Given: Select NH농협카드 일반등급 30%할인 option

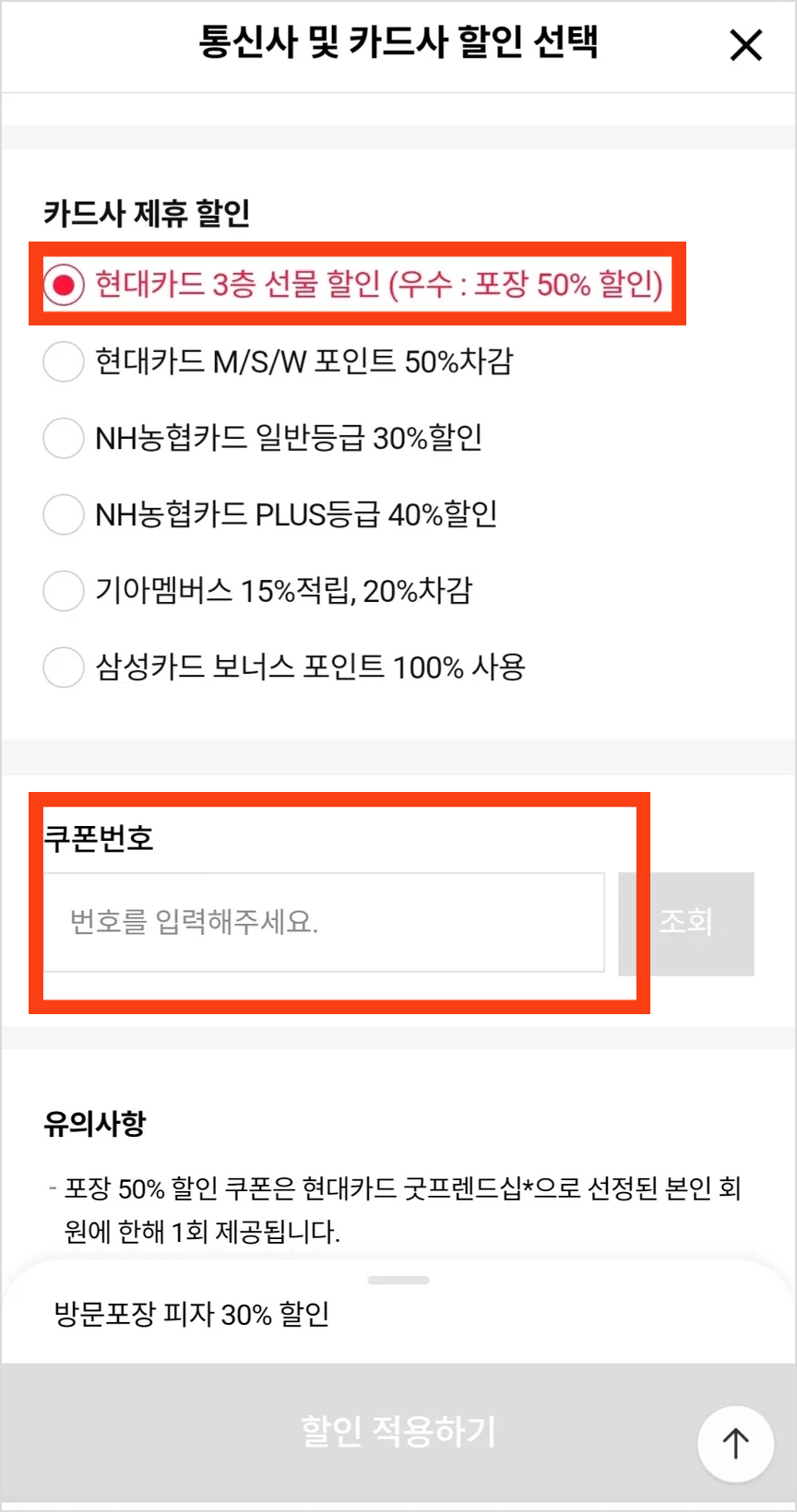Looking at the screenshot, I should tap(63, 438).
